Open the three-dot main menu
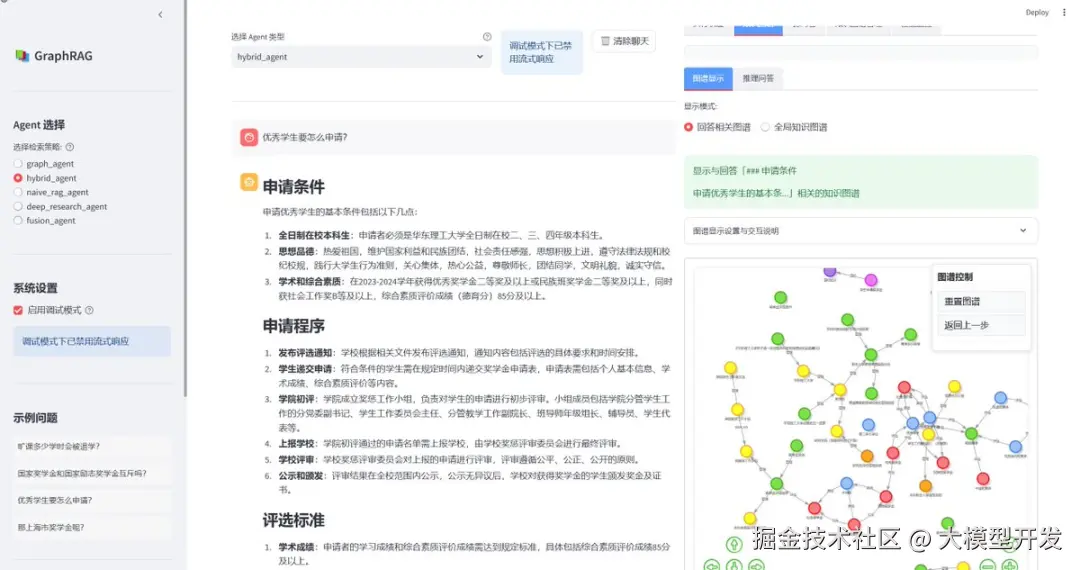Viewport: 1080px width, 570px height. click(x=1064, y=12)
